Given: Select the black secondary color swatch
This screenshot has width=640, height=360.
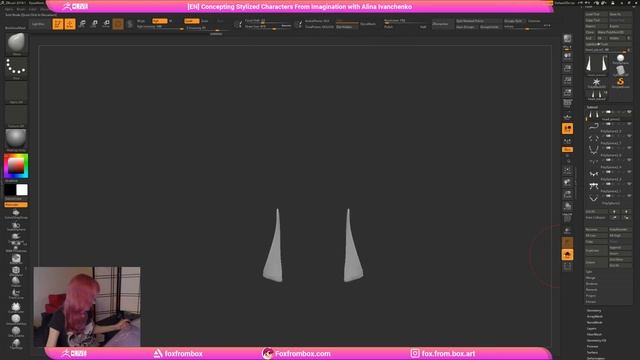Looking at the screenshot, I should [10, 190].
